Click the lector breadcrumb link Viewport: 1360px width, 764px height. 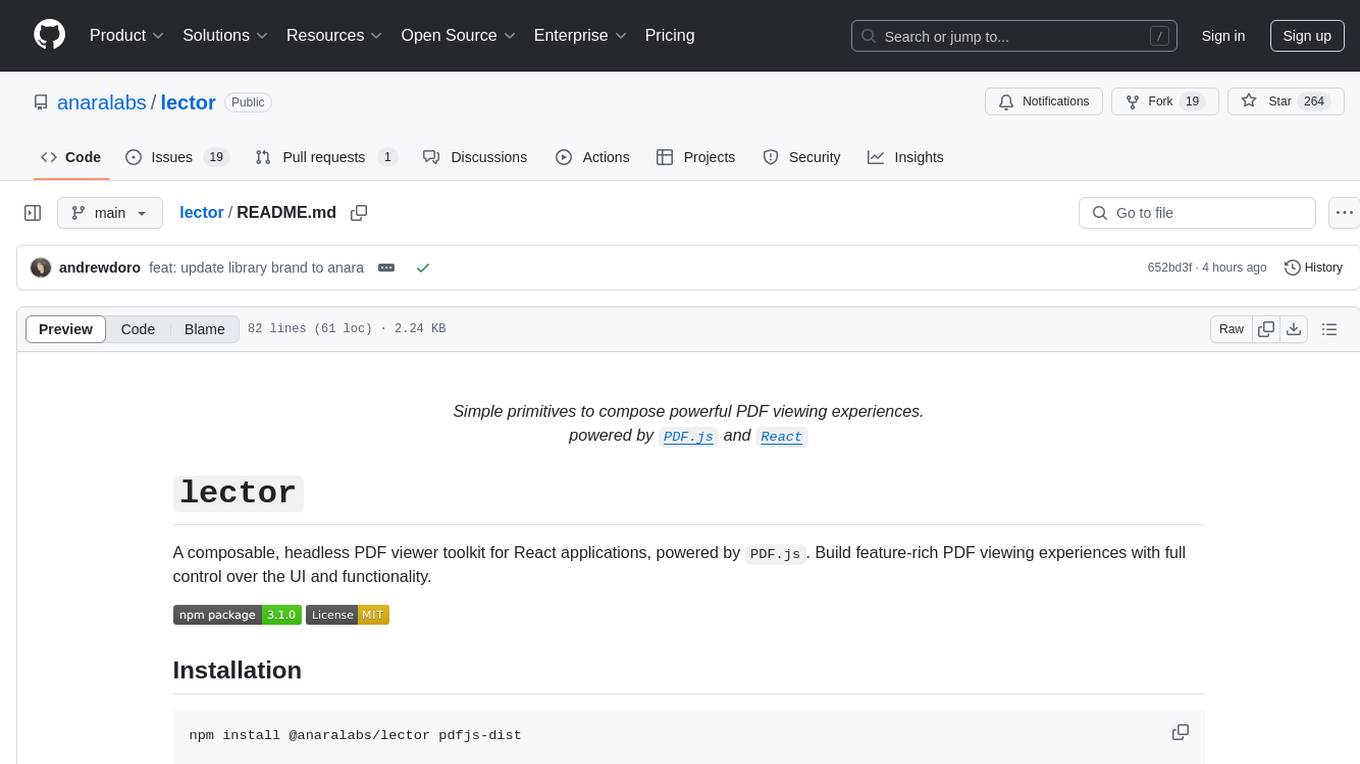(x=201, y=213)
